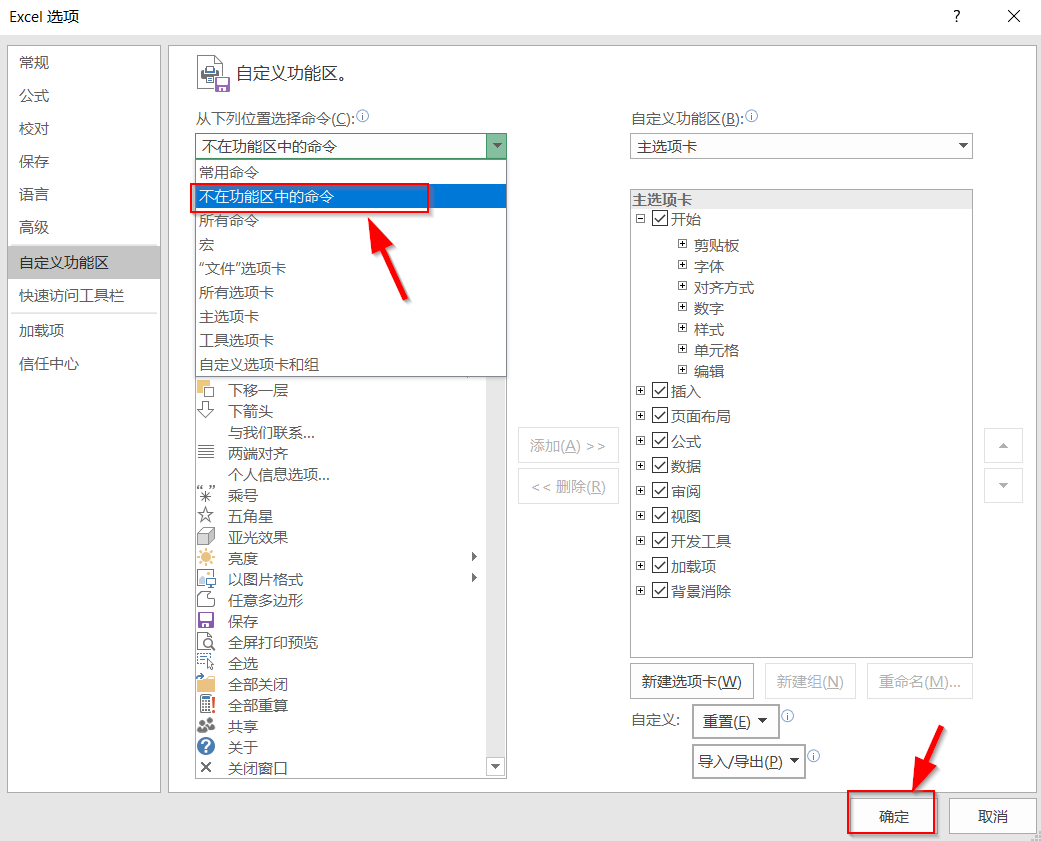
Task: Select 工具选项卡 in dropdown list
Action: tap(351, 341)
